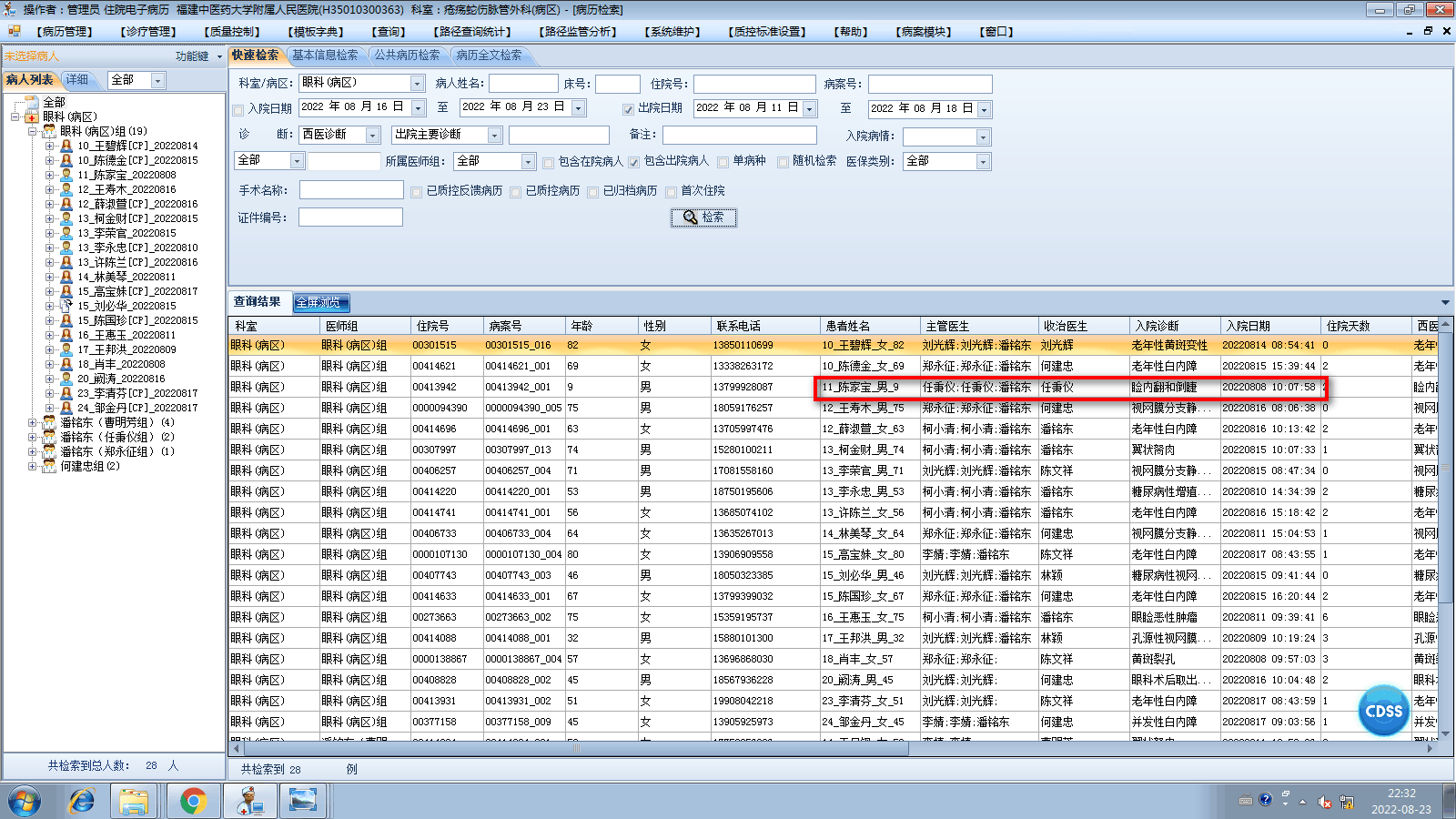Open the floating CDSS assistant icon
This screenshot has height=819, width=1456.
pyautogui.click(x=1384, y=710)
